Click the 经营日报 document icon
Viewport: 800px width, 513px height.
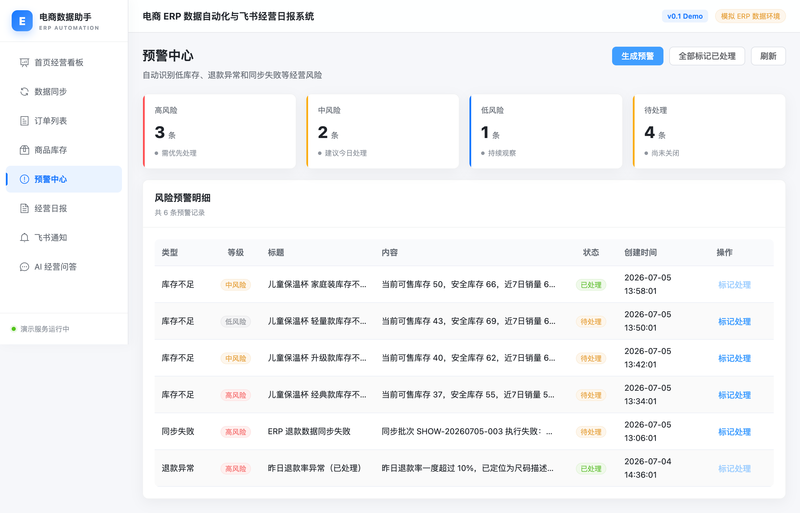coord(24,208)
